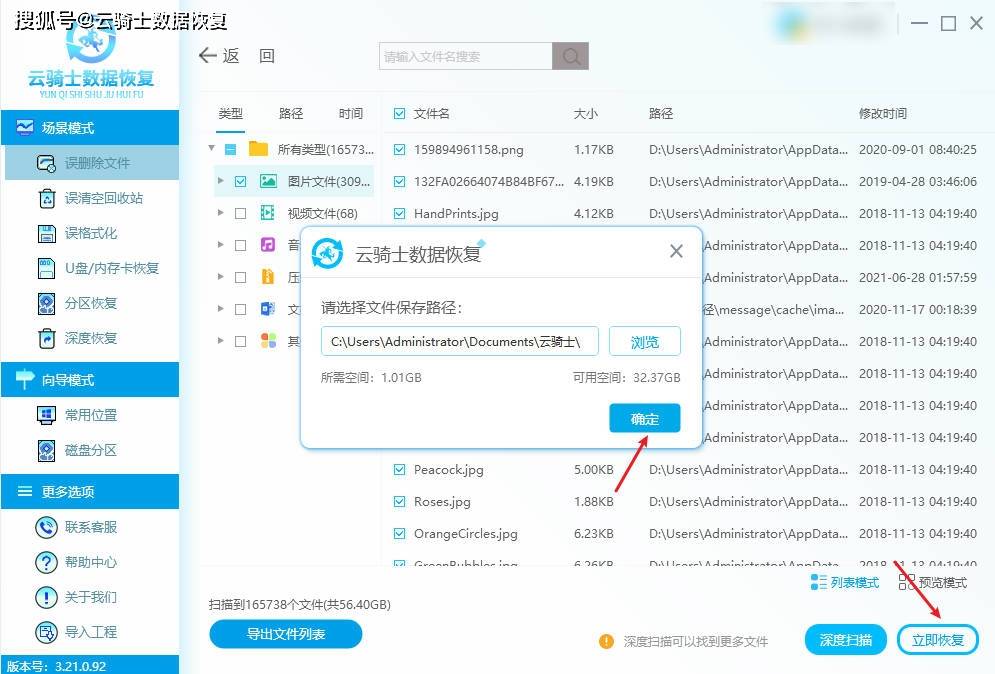Switch to the 时间 tab

(x=351, y=114)
